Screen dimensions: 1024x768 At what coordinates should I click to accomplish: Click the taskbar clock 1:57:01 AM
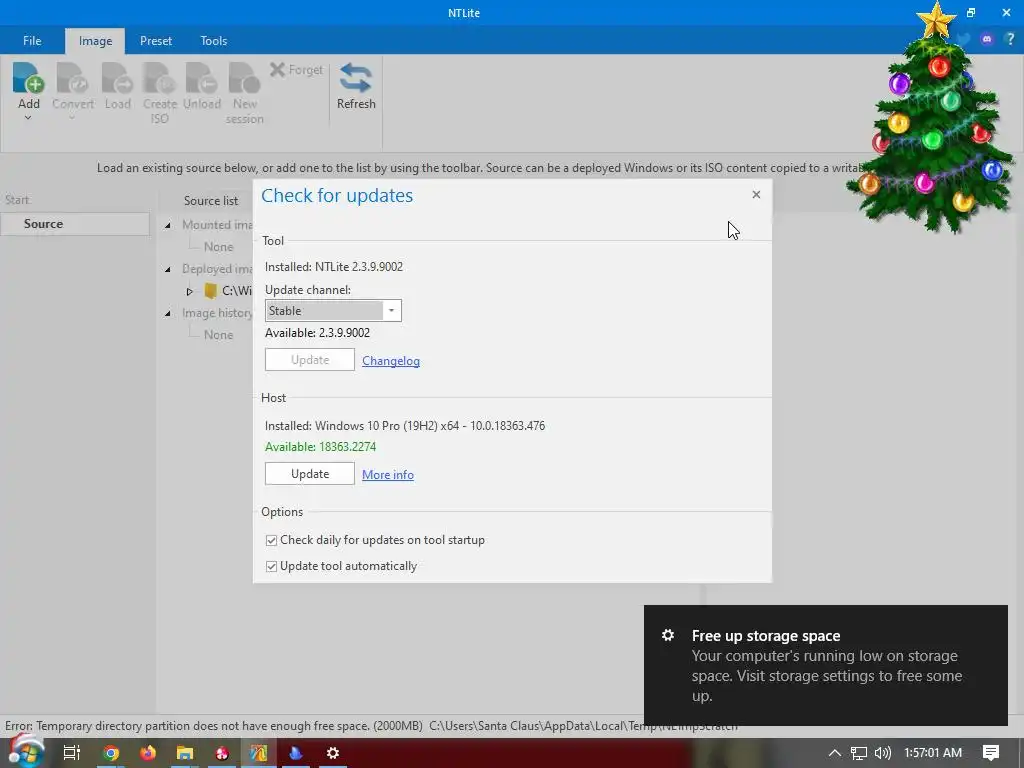coord(933,753)
